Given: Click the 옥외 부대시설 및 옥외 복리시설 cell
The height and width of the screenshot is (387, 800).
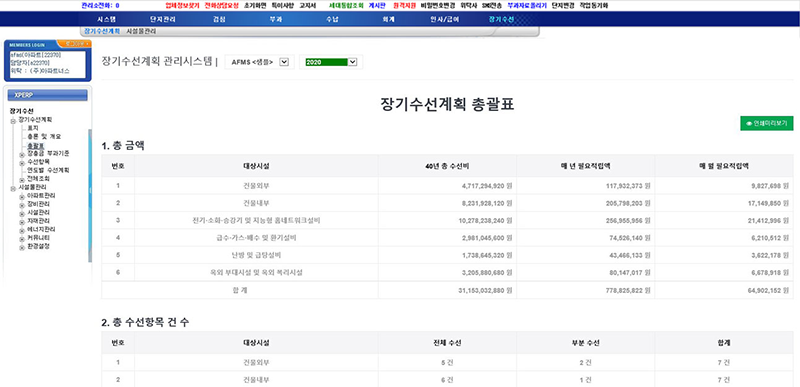Looking at the screenshot, I should pyautogui.click(x=256, y=272).
